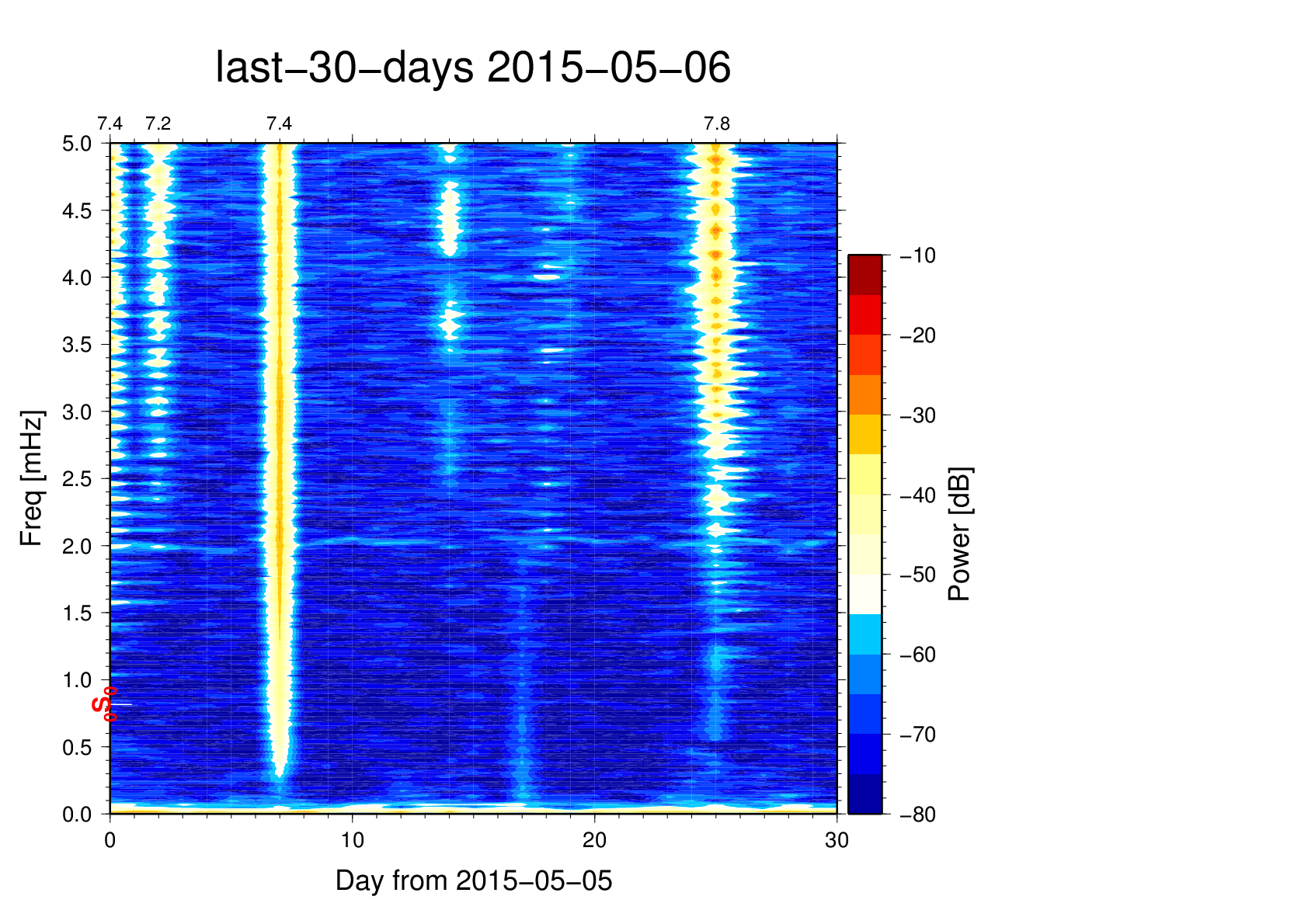The height and width of the screenshot is (924, 1308).
Task: Click the -10 tick label on the colorbar
Action: click(x=917, y=255)
